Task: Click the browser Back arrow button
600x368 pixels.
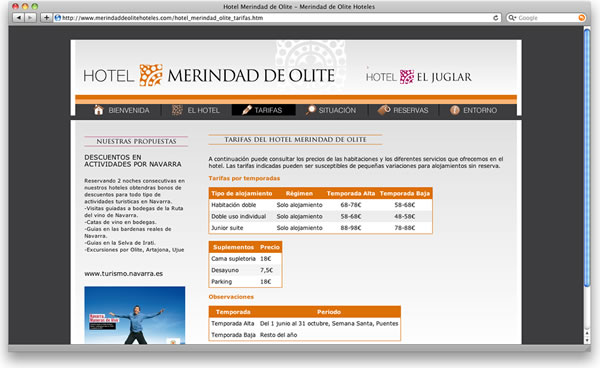Action: point(19,18)
